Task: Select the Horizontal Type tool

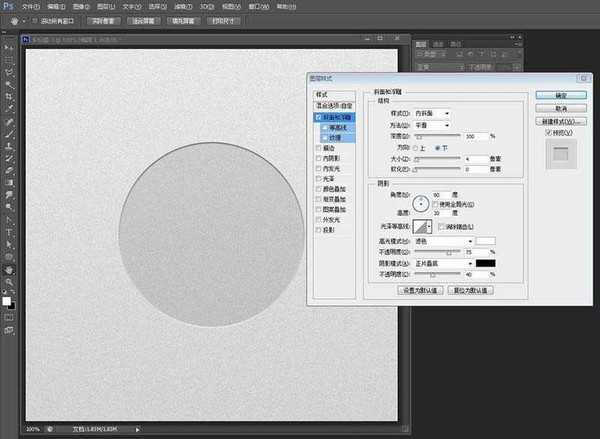Action: [x=9, y=231]
